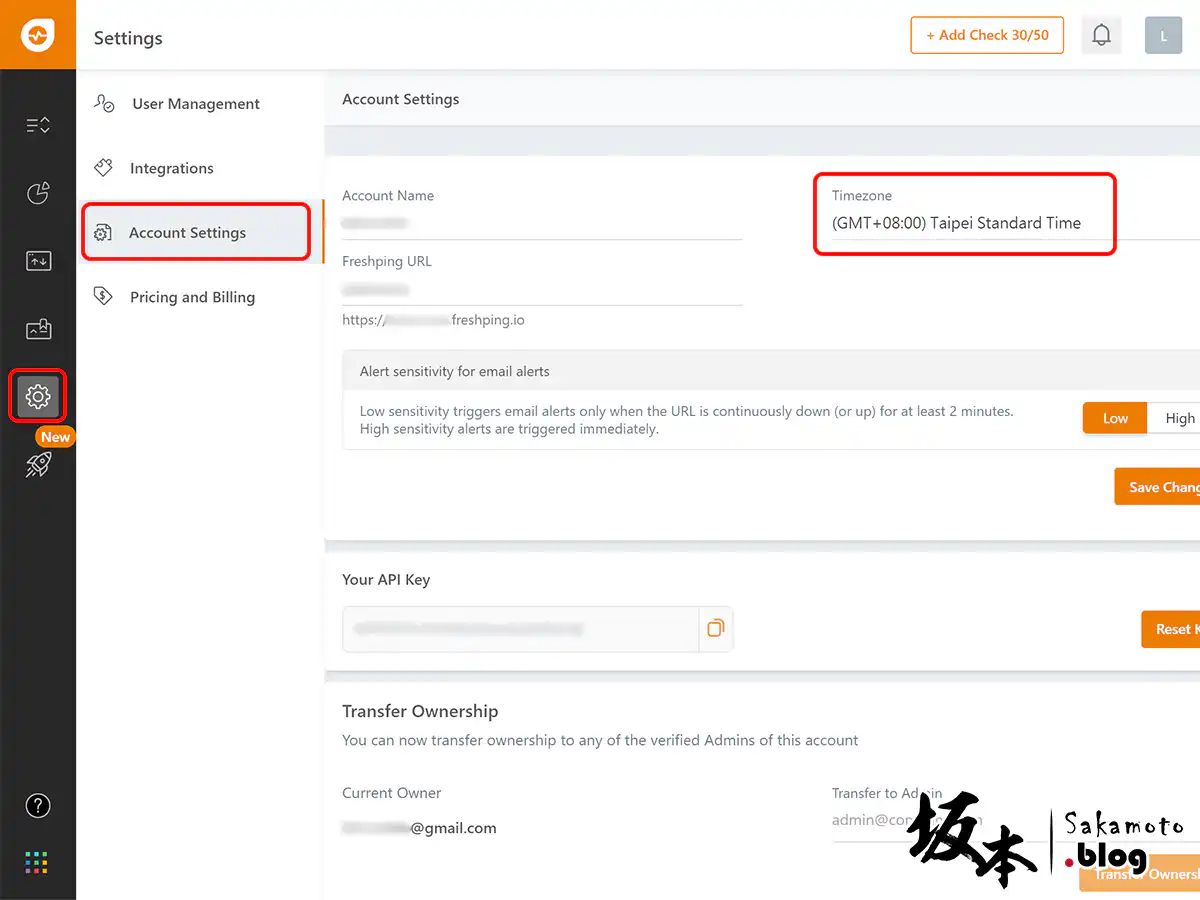Open the checks list sidebar icon
Viewport: 1200px width, 900px height.
(38, 125)
